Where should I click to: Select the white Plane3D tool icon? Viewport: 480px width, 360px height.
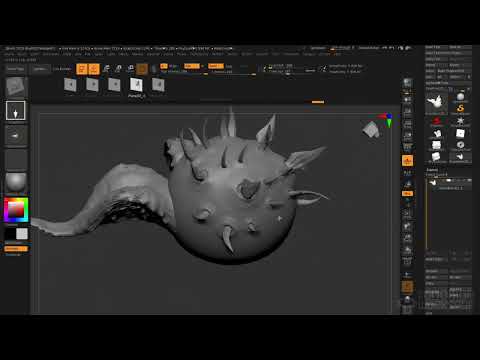coord(460,133)
